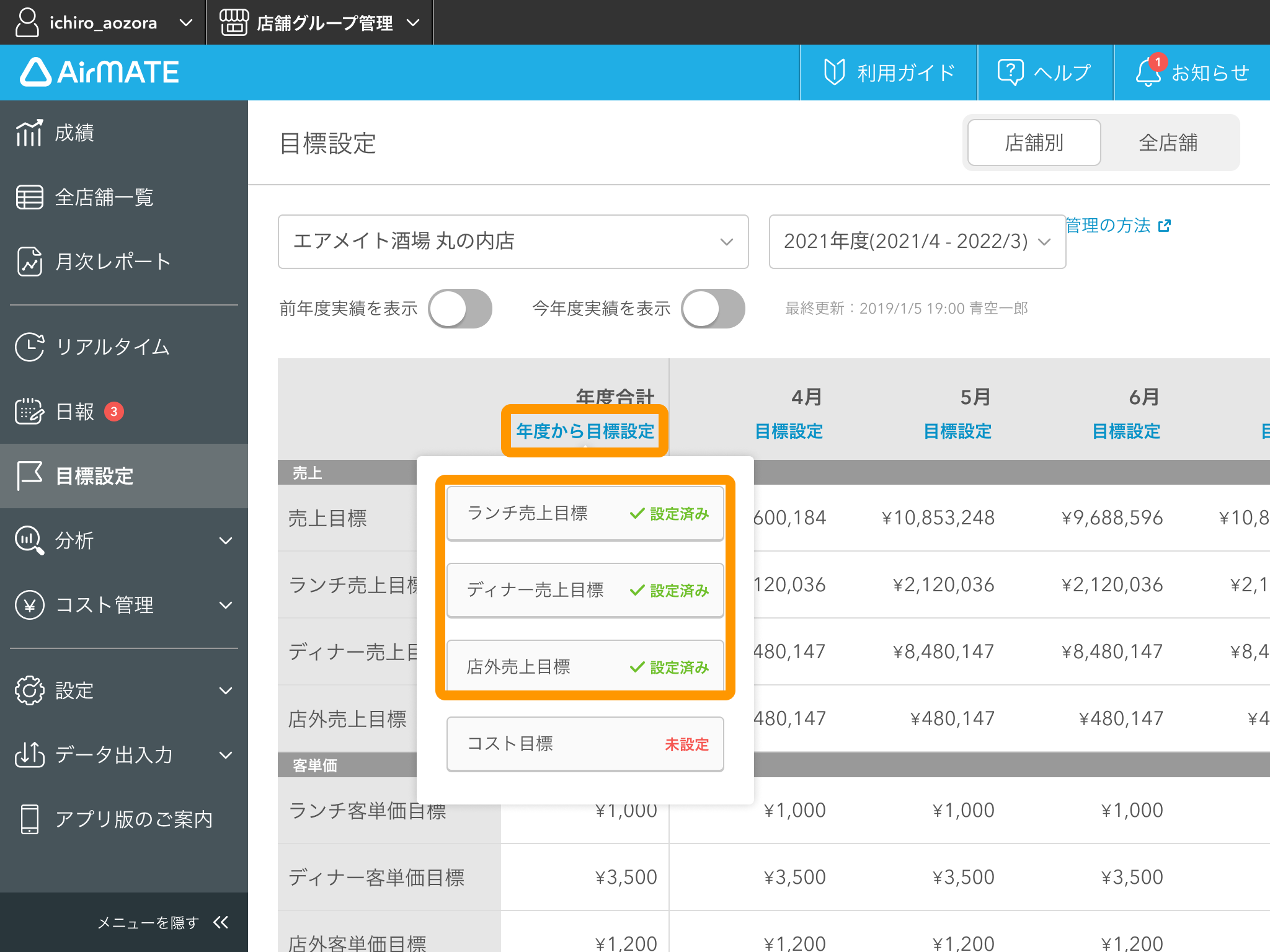Click 目標設定 link under 6月
Screen dimensions: 1270x952
(x=1126, y=431)
